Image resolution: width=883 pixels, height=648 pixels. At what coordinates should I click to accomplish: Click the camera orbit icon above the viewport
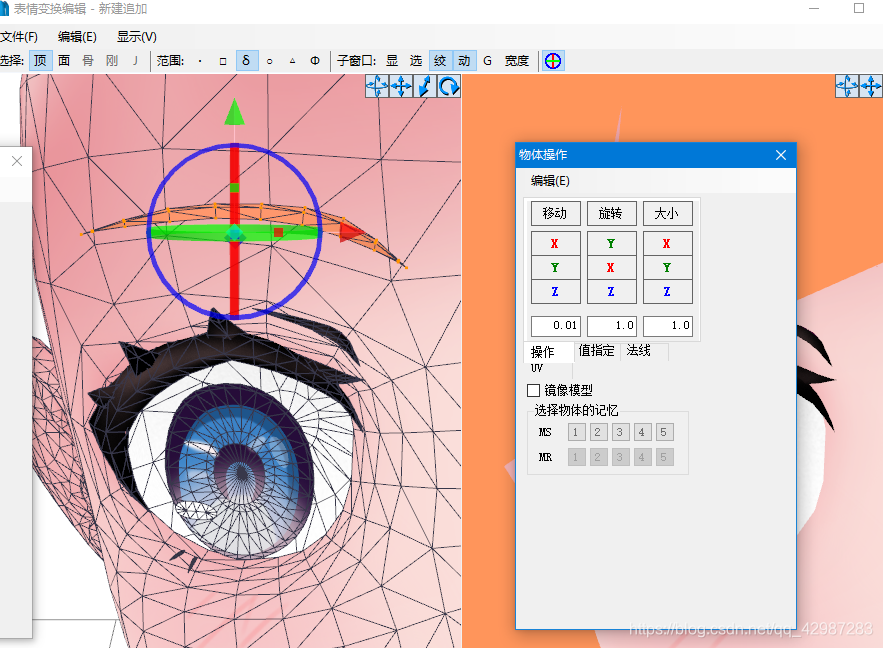pos(375,86)
